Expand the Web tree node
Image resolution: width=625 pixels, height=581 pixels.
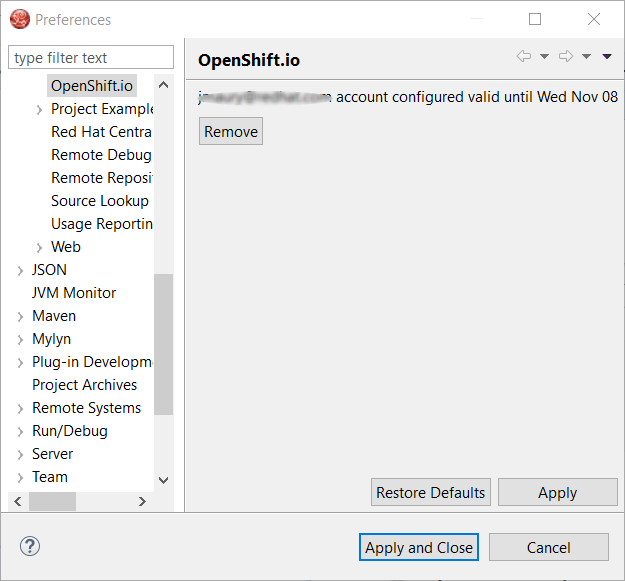pos(39,247)
